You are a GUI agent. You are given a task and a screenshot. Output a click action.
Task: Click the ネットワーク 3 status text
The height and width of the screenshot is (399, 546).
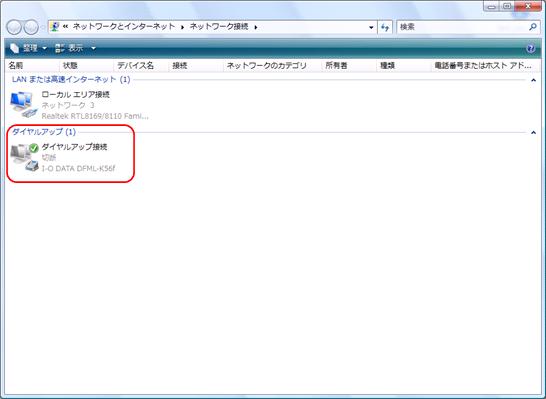point(68,105)
